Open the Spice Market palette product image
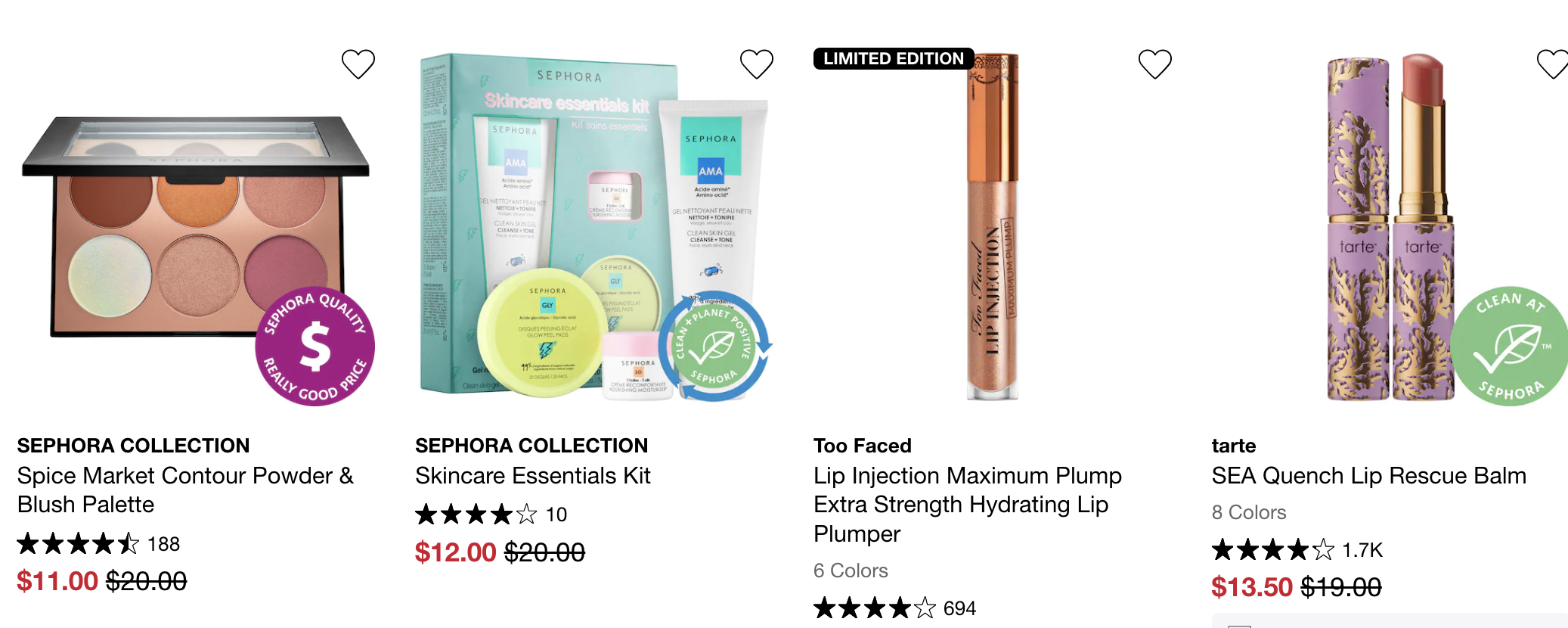 click(x=196, y=227)
